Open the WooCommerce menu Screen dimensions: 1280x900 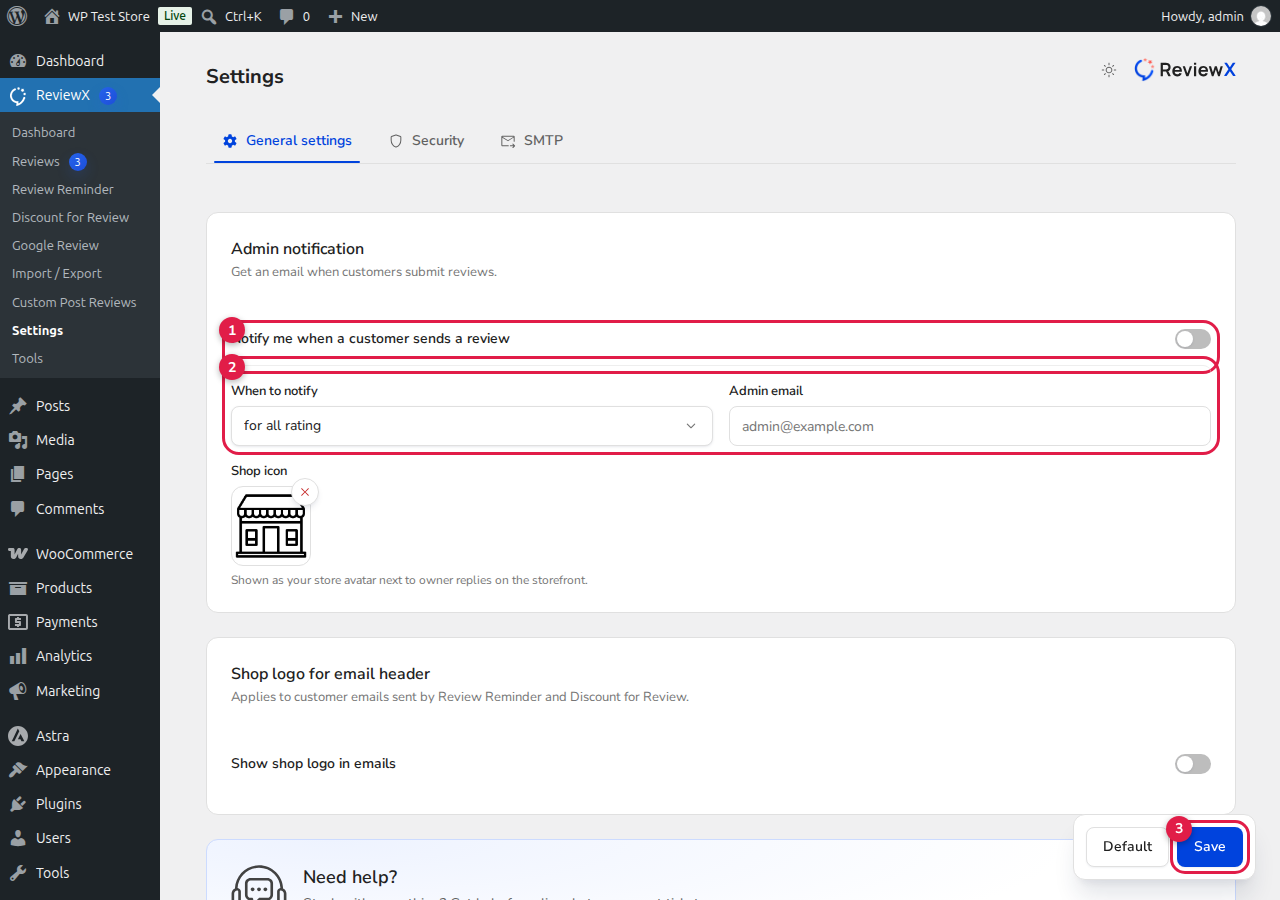point(80,554)
